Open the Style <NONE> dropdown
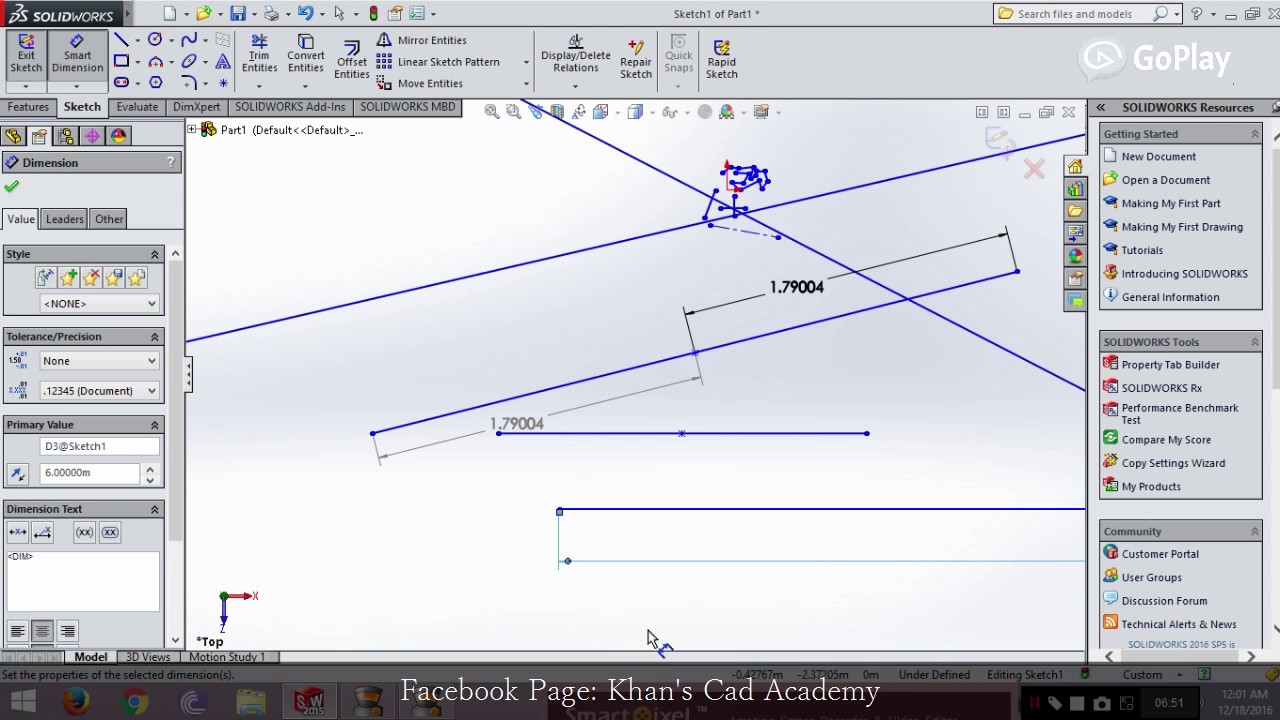This screenshot has width=1280, height=720. click(99, 304)
